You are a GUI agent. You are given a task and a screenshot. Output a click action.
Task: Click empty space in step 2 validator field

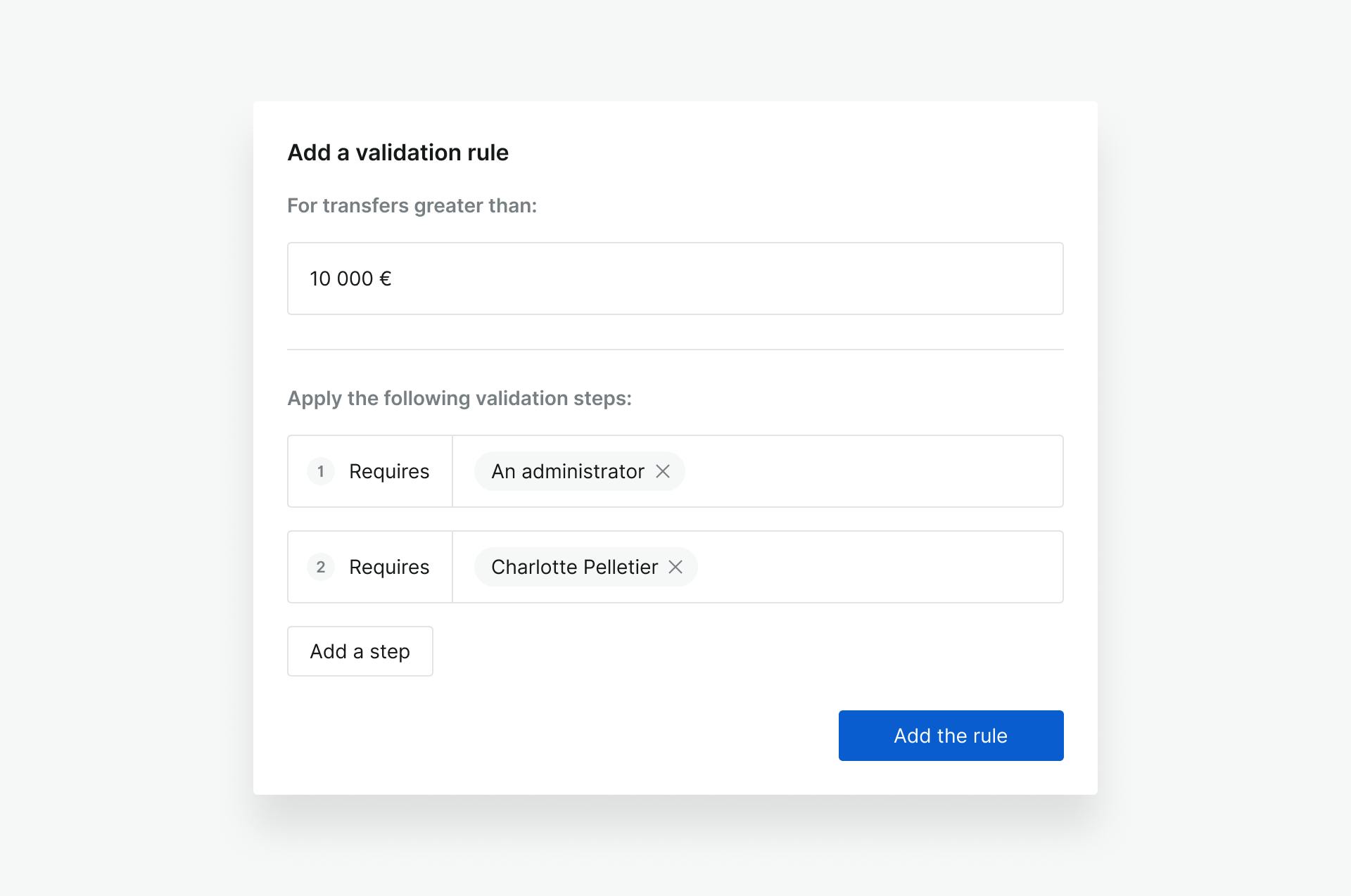(880, 567)
